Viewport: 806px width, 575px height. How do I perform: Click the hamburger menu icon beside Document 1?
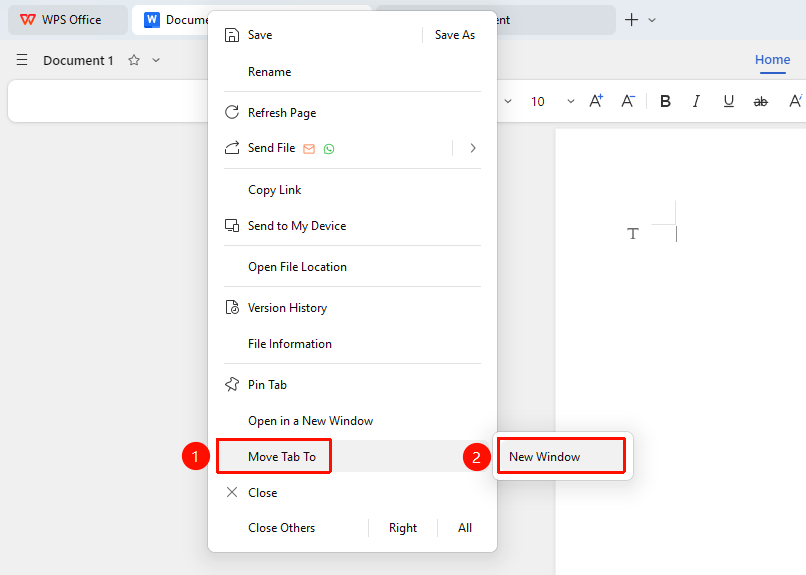[22, 60]
